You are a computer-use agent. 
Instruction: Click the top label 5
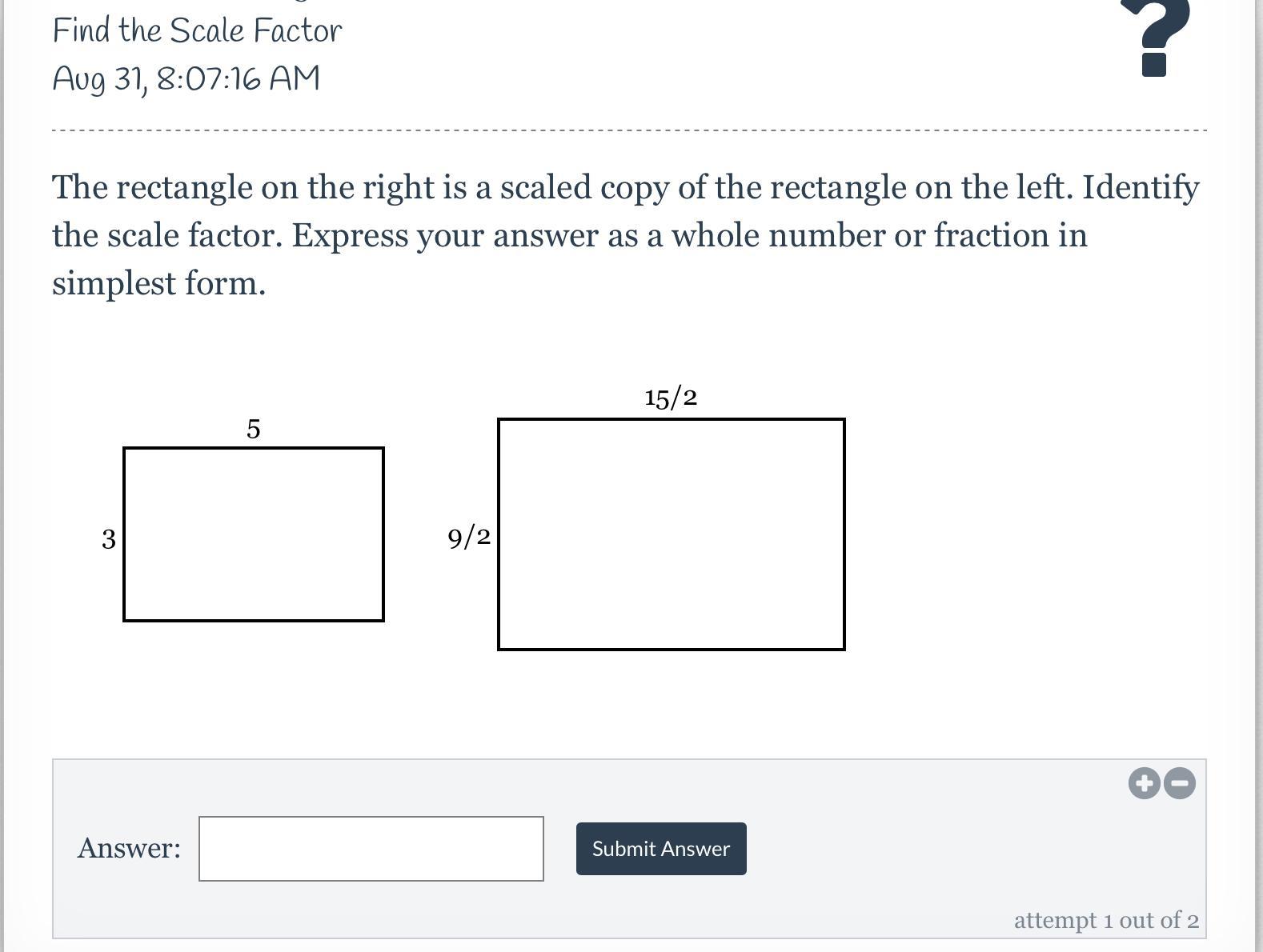coord(253,430)
